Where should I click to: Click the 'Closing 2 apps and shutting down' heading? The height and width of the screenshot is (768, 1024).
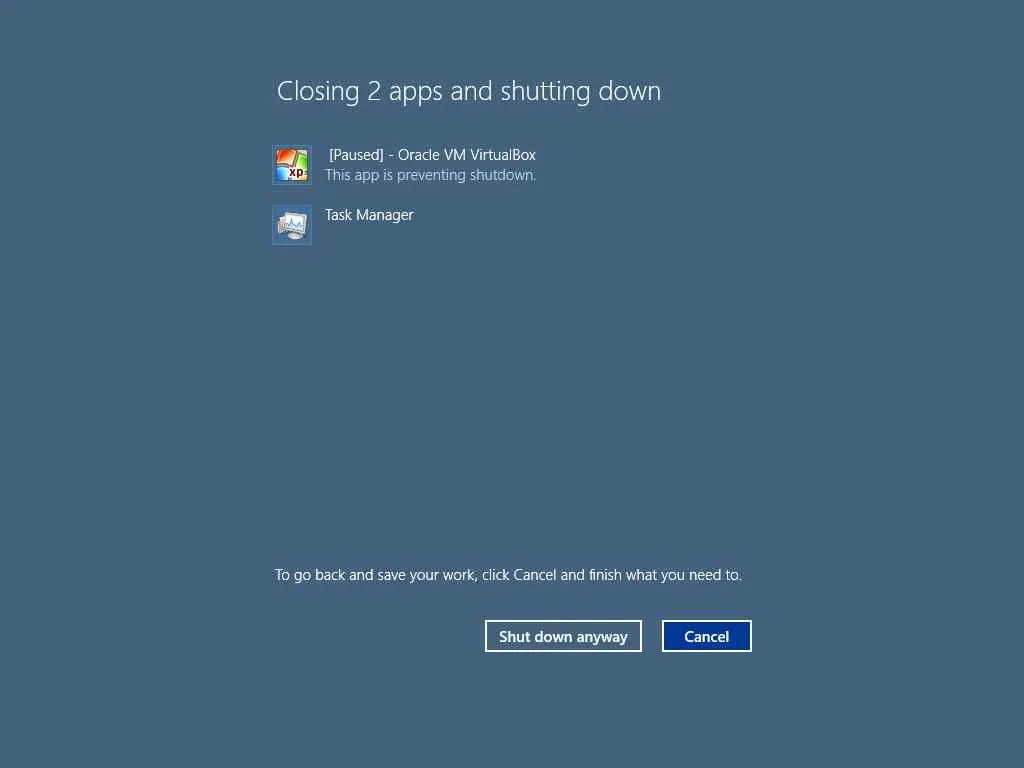pos(469,91)
